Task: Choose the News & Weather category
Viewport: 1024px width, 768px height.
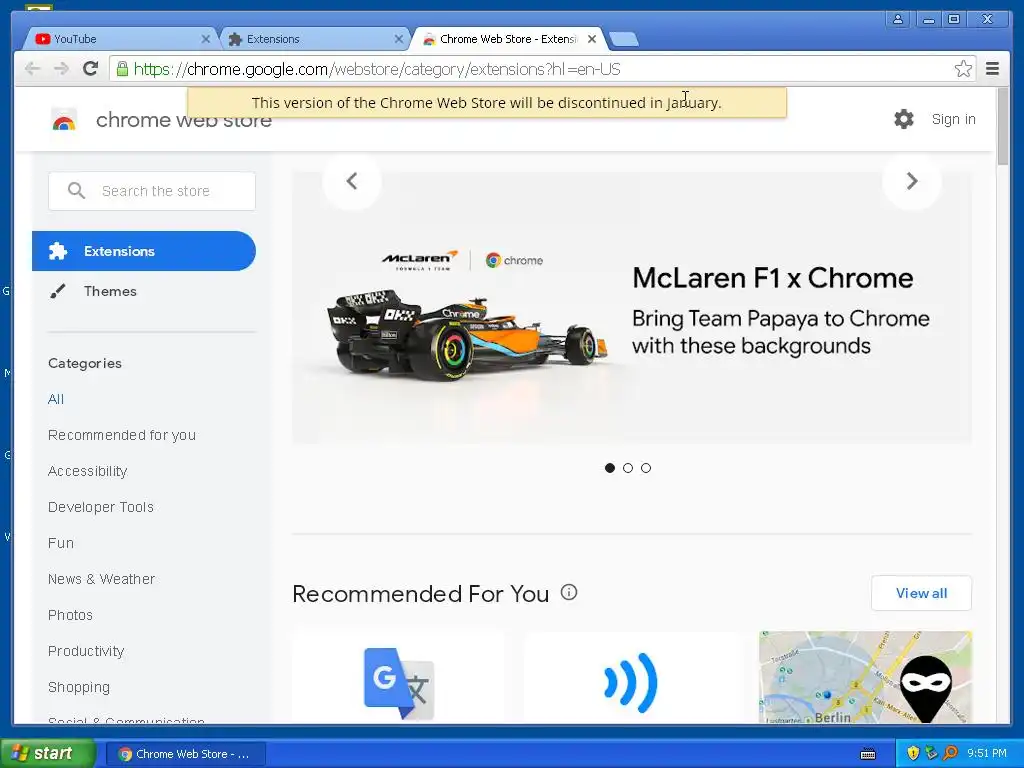Action: 101,579
